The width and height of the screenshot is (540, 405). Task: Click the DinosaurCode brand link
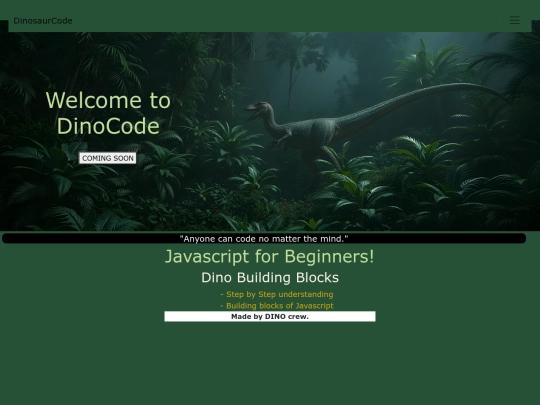tap(43, 21)
